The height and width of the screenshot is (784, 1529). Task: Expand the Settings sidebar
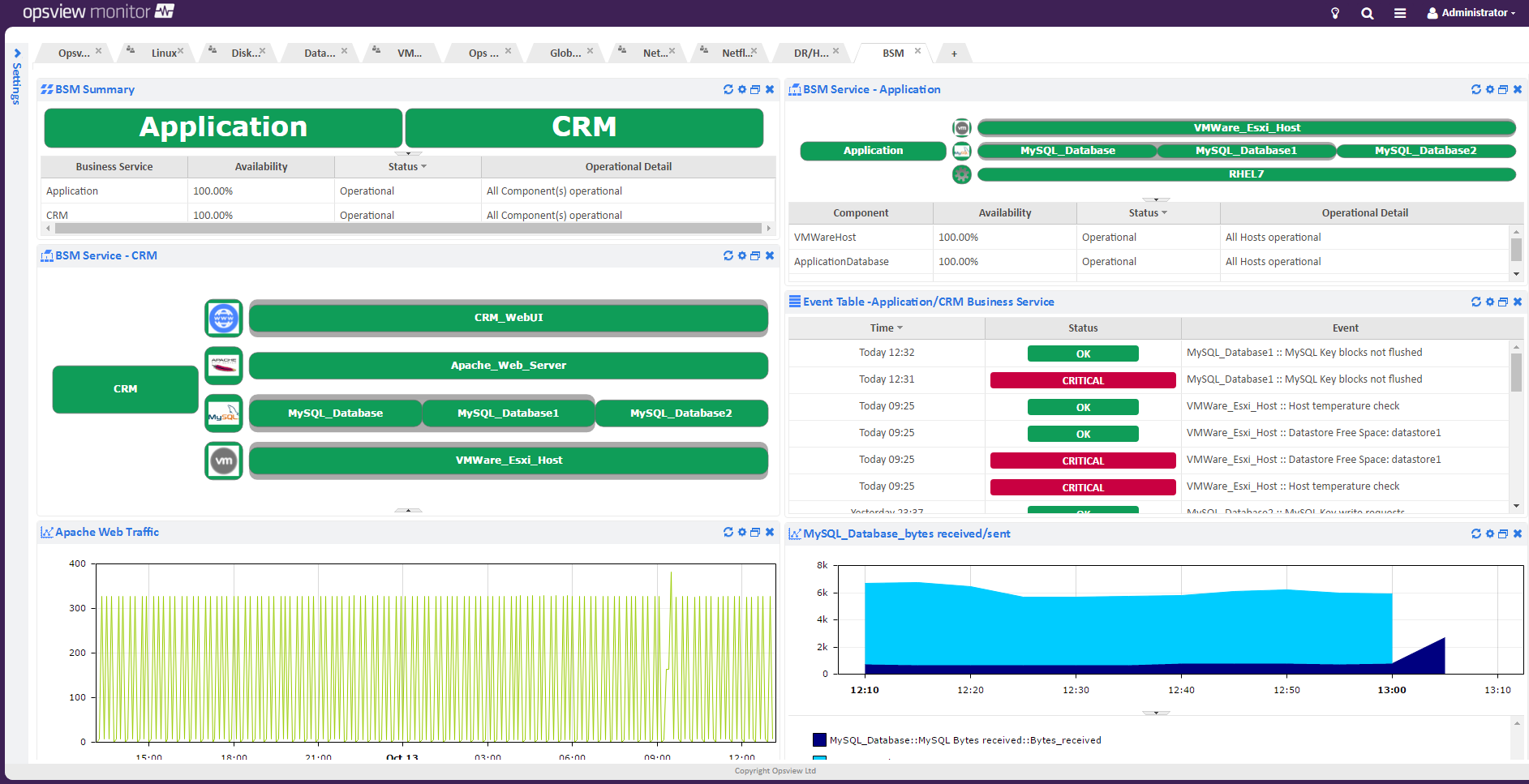click(x=18, y=54)
